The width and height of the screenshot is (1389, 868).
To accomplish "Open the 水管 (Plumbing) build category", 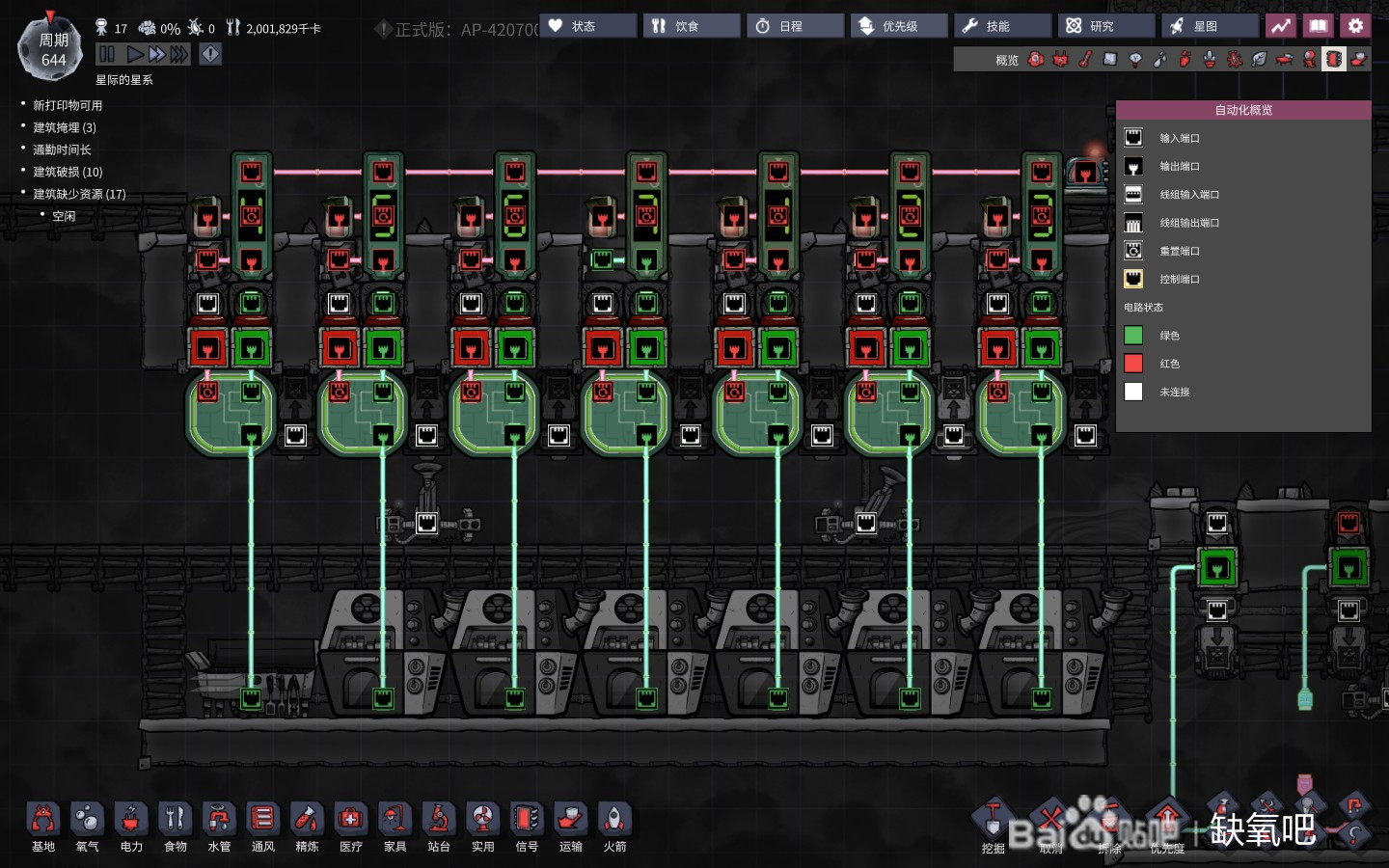I will 219,827.
